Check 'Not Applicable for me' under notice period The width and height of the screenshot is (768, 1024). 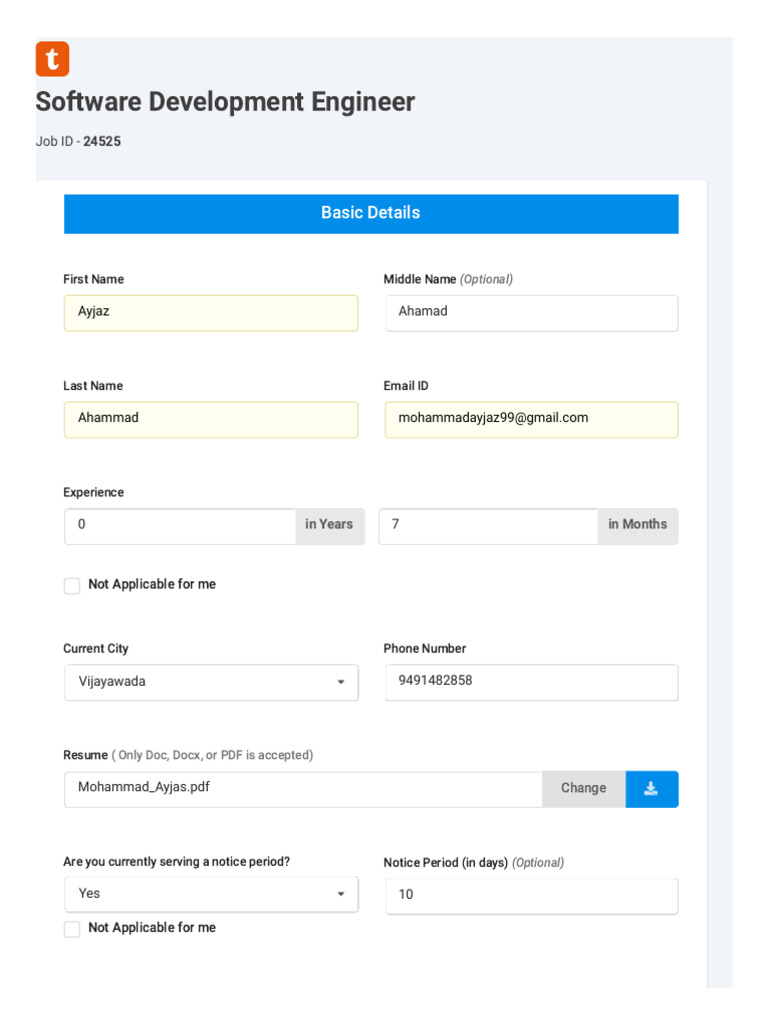[x=72, y=929]
